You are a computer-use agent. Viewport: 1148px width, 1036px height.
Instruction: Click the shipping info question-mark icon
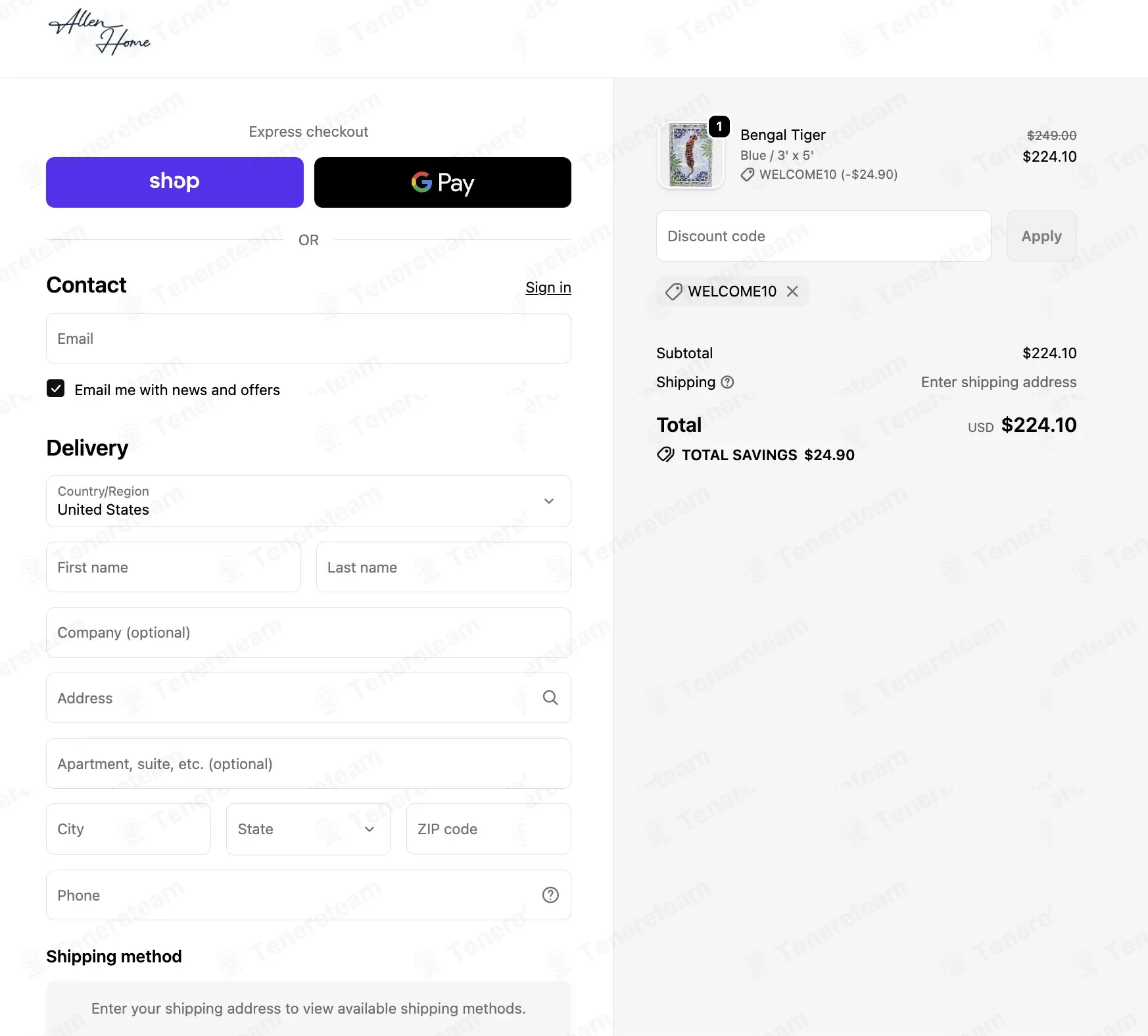tap(727, 382)
